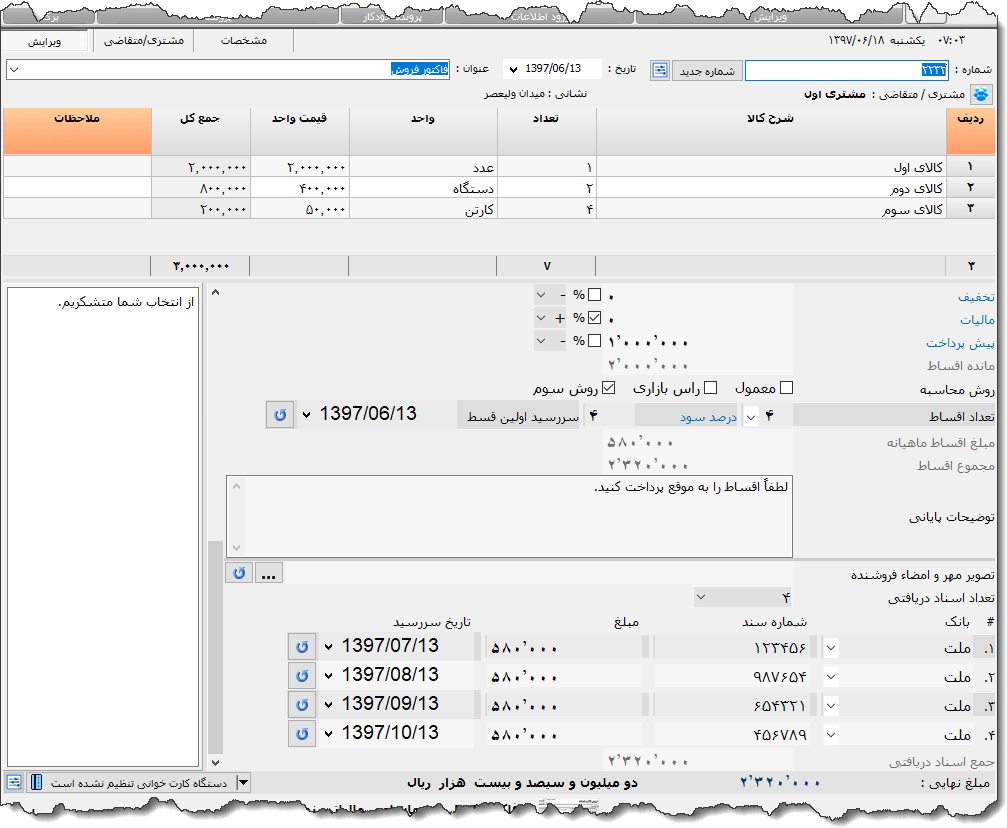Click the vertical scrollbar of the details panel

click(215, 650)
